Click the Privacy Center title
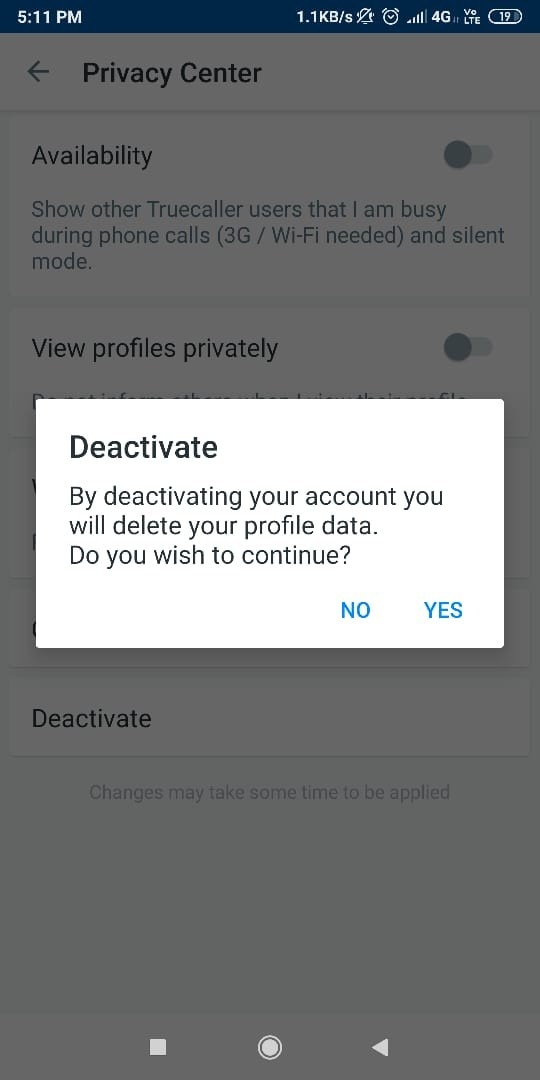The width and height of the screenshot is (540, 1080). point(172,72)
